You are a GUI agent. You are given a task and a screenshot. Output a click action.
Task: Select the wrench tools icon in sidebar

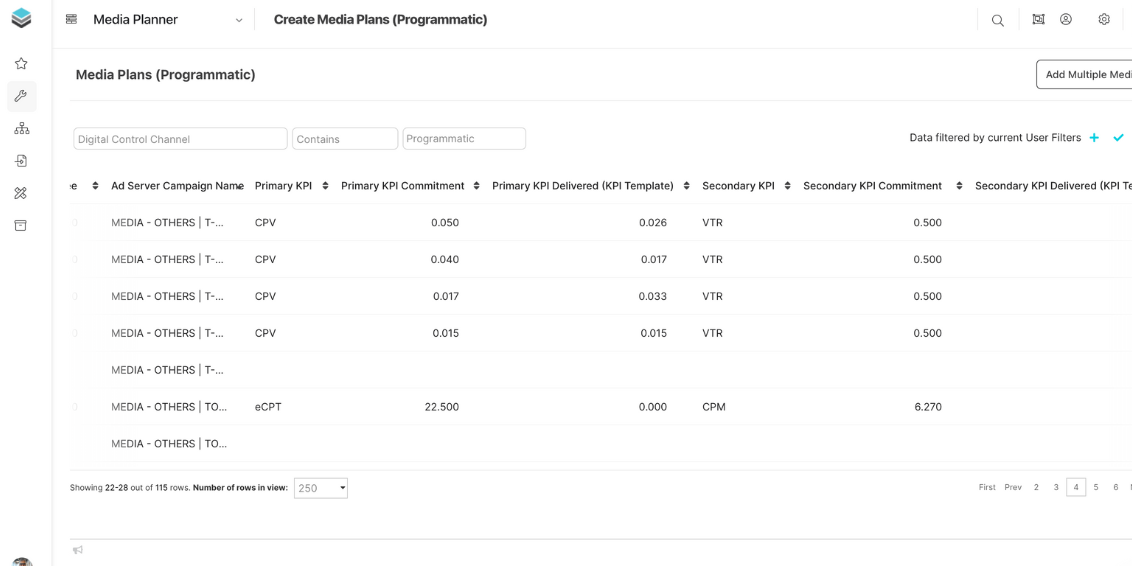tap(21, 96)
